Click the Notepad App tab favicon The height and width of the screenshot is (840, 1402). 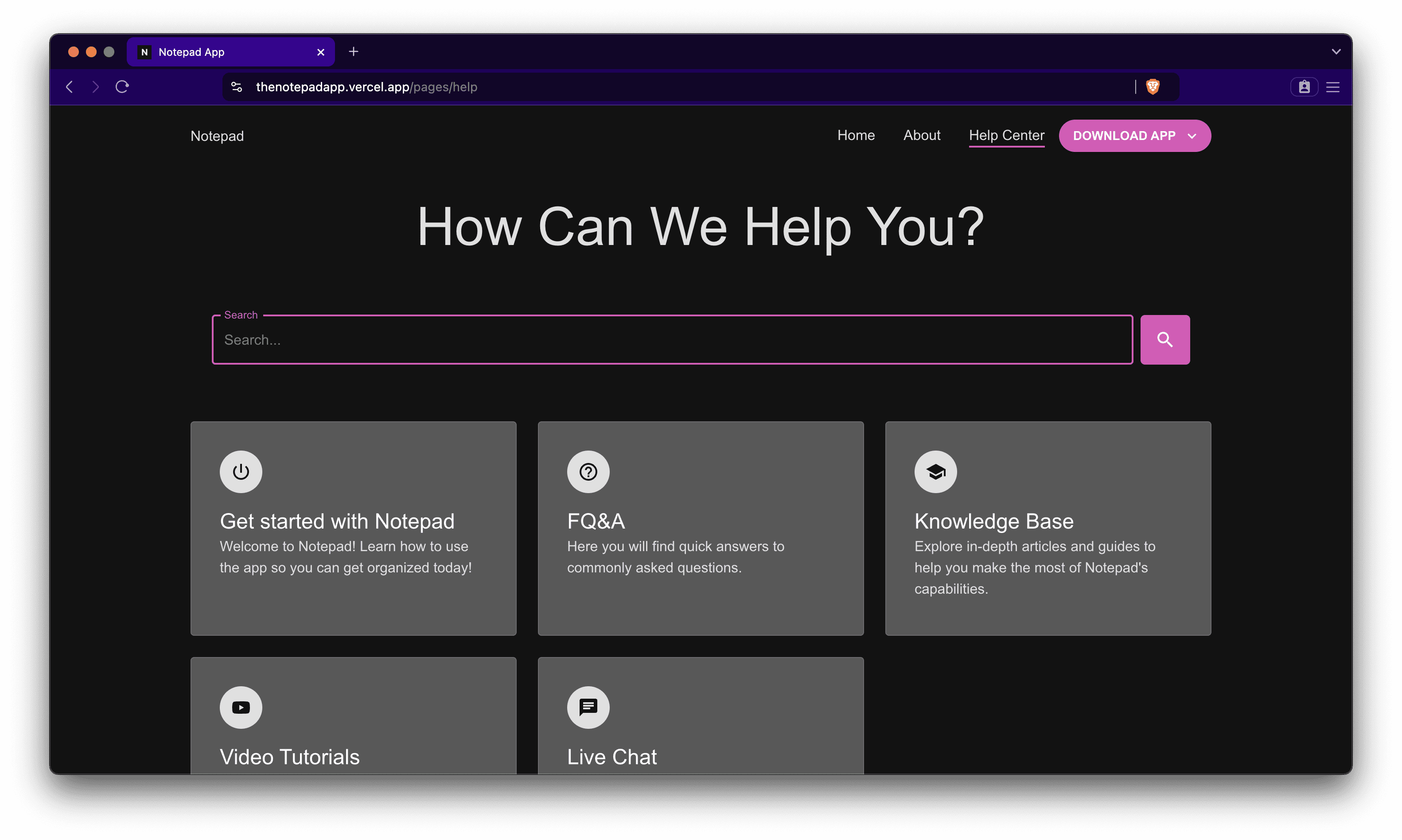pos(144,52)
